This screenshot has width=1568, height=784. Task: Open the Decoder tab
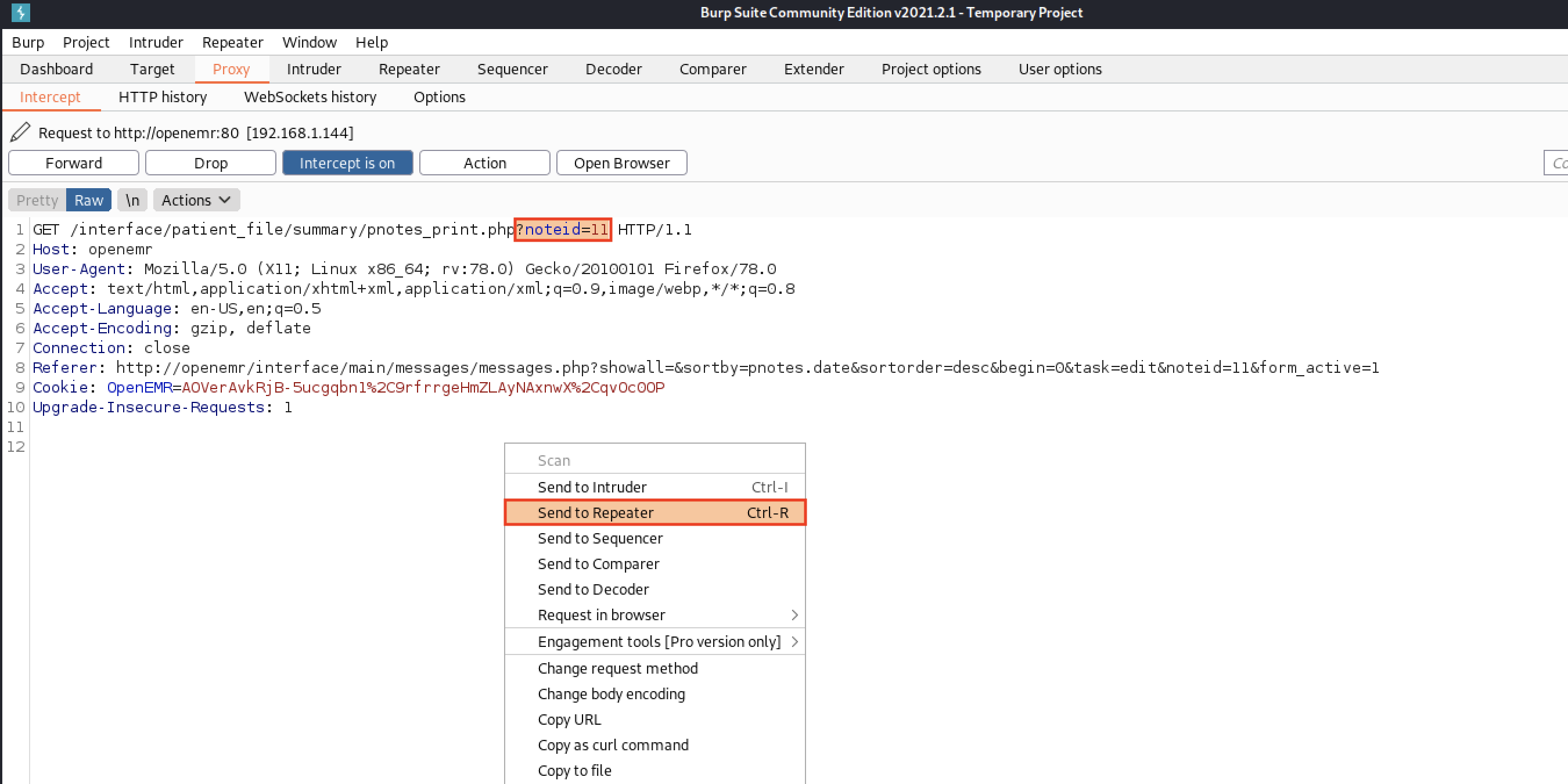(x=613, y=69)
